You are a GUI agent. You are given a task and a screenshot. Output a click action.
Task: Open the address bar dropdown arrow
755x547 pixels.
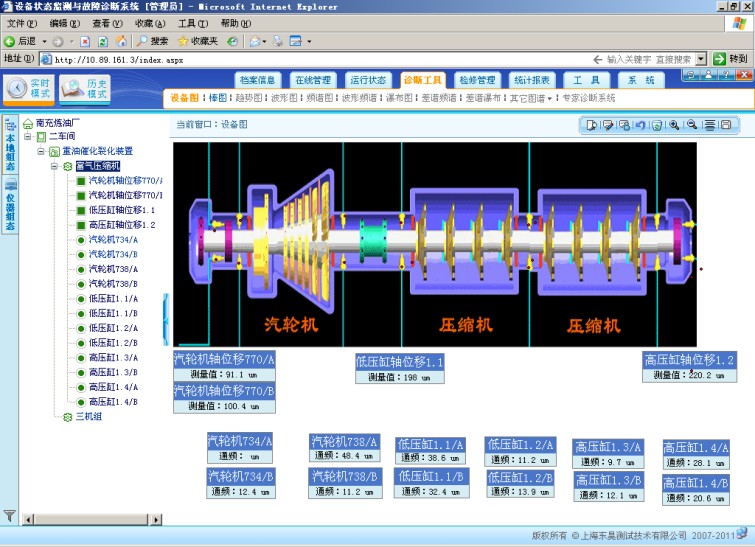point(701,59)
